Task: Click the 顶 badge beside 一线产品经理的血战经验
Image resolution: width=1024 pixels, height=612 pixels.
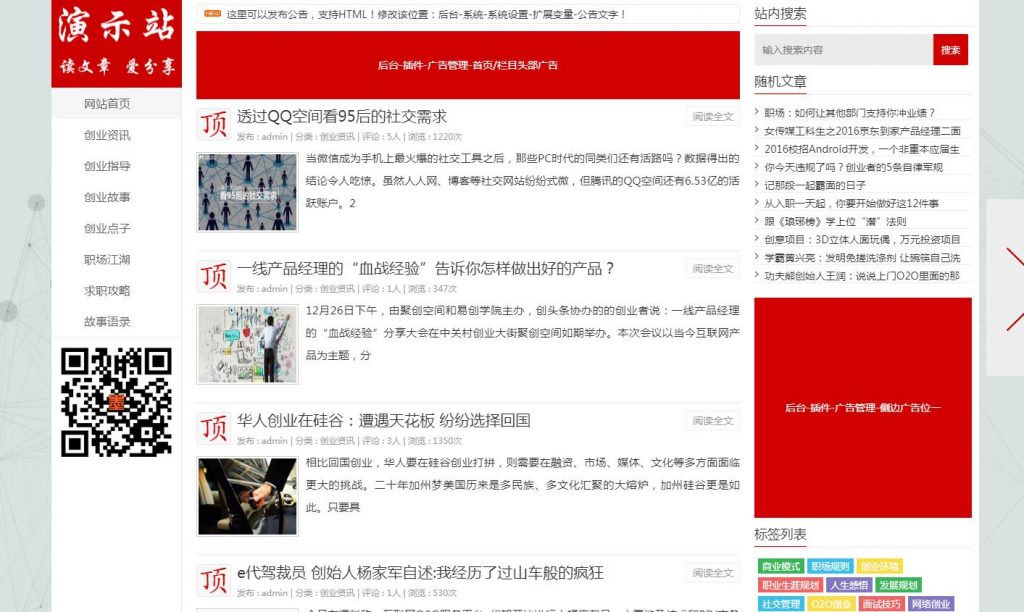Action: point(214,276)
